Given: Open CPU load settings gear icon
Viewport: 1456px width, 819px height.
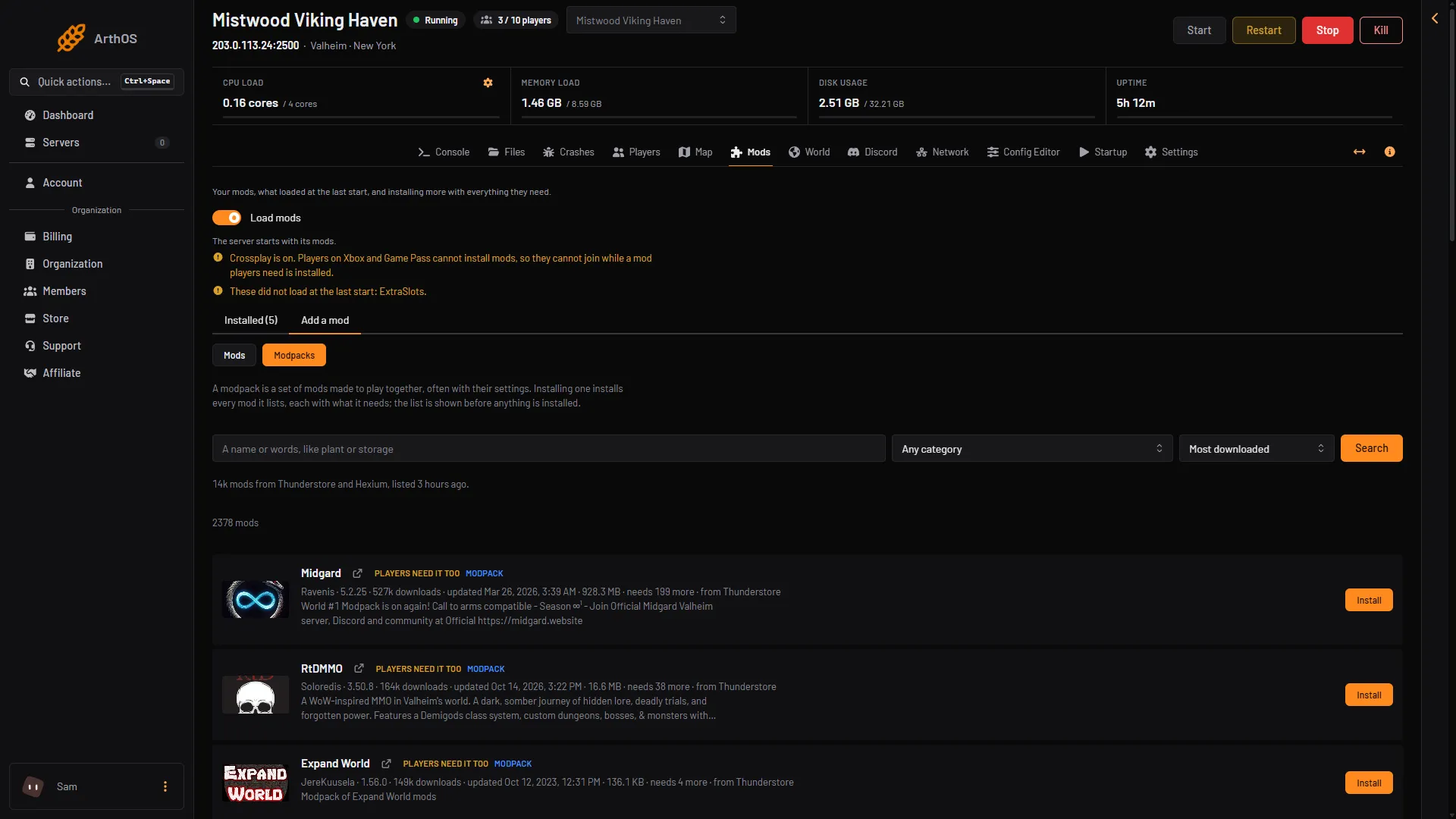Looking at the screenshot, I should click(x=488, y=83).
